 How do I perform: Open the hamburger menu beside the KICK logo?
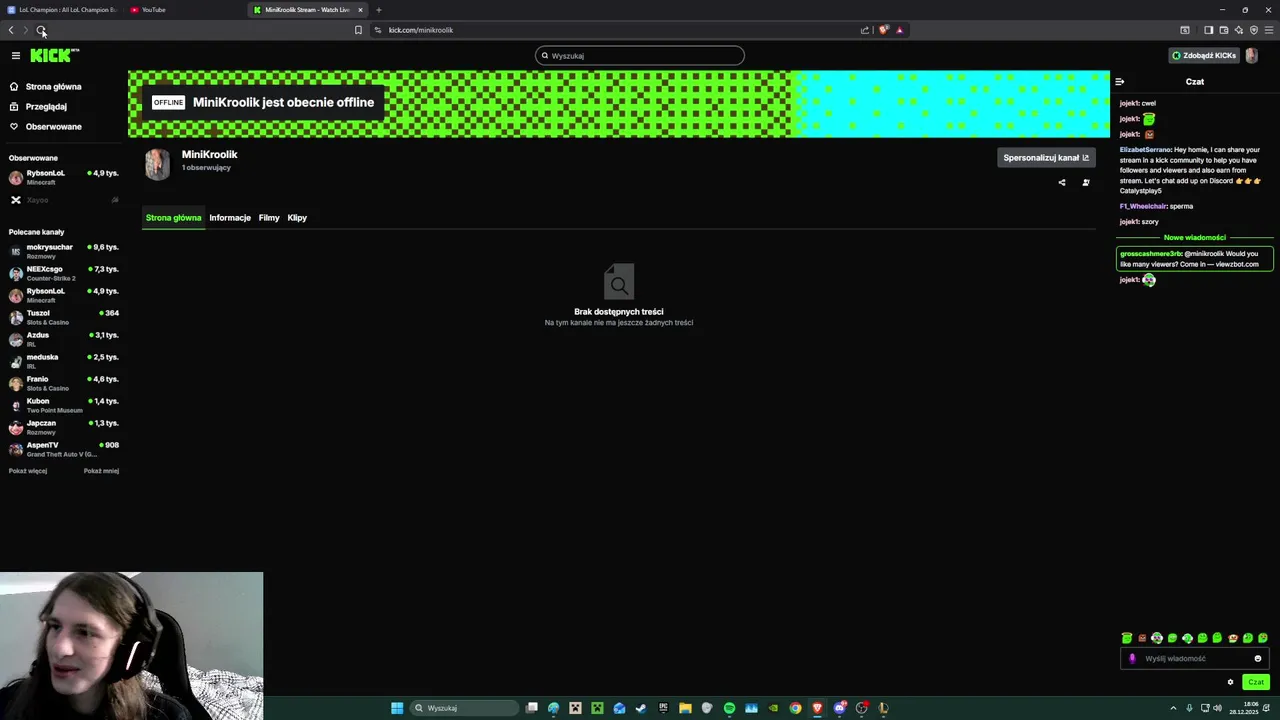click(x=15, y=56)
